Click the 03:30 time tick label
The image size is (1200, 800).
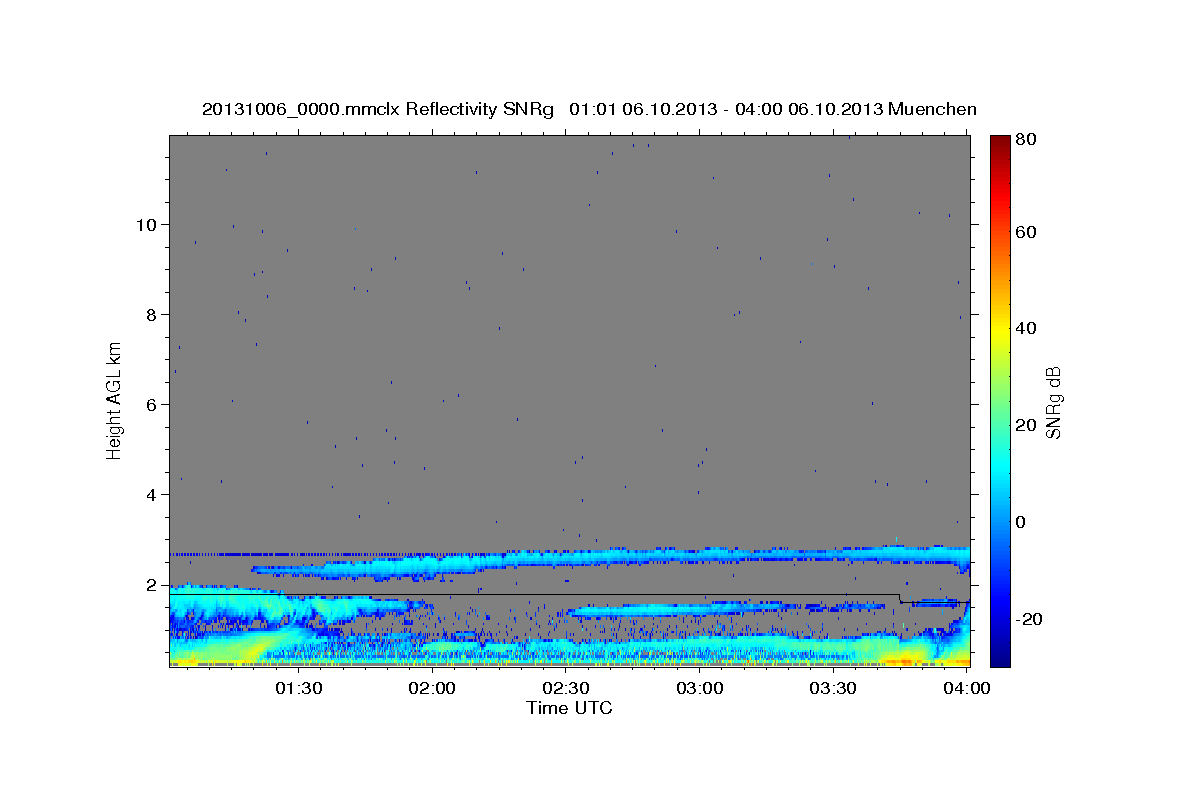(833, 688)
